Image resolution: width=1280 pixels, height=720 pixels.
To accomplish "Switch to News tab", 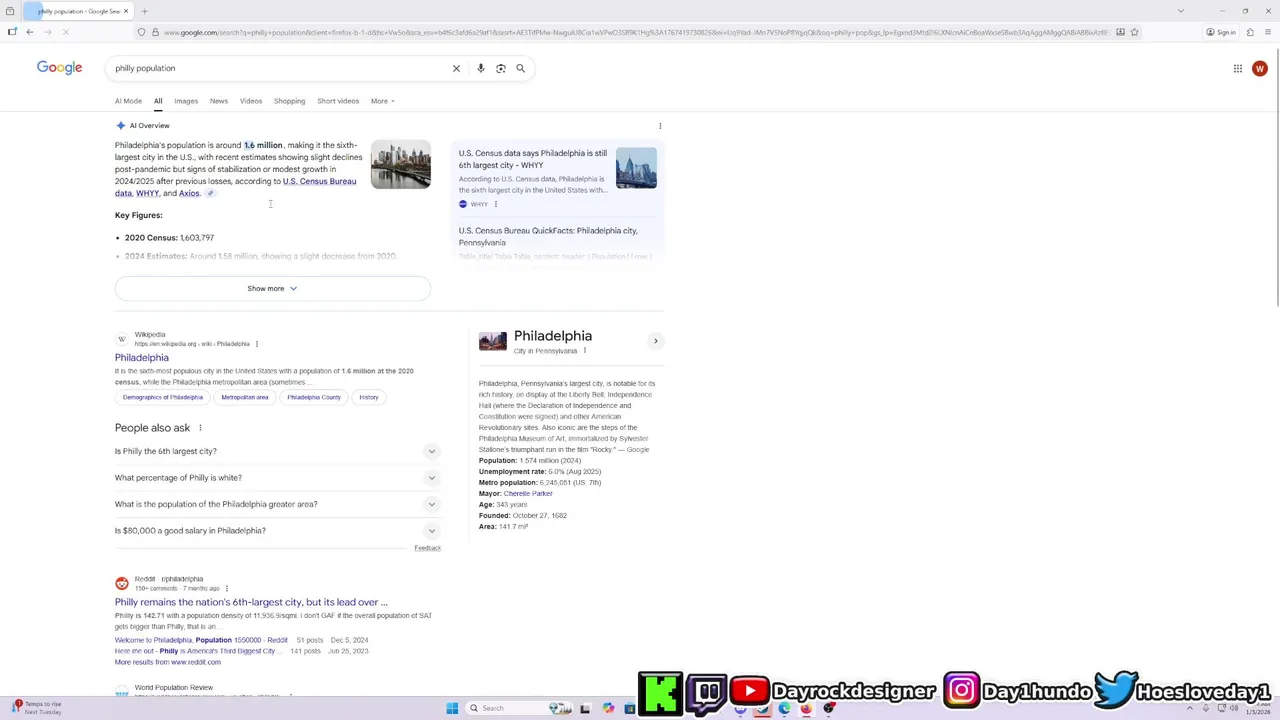I will [219, 101].
